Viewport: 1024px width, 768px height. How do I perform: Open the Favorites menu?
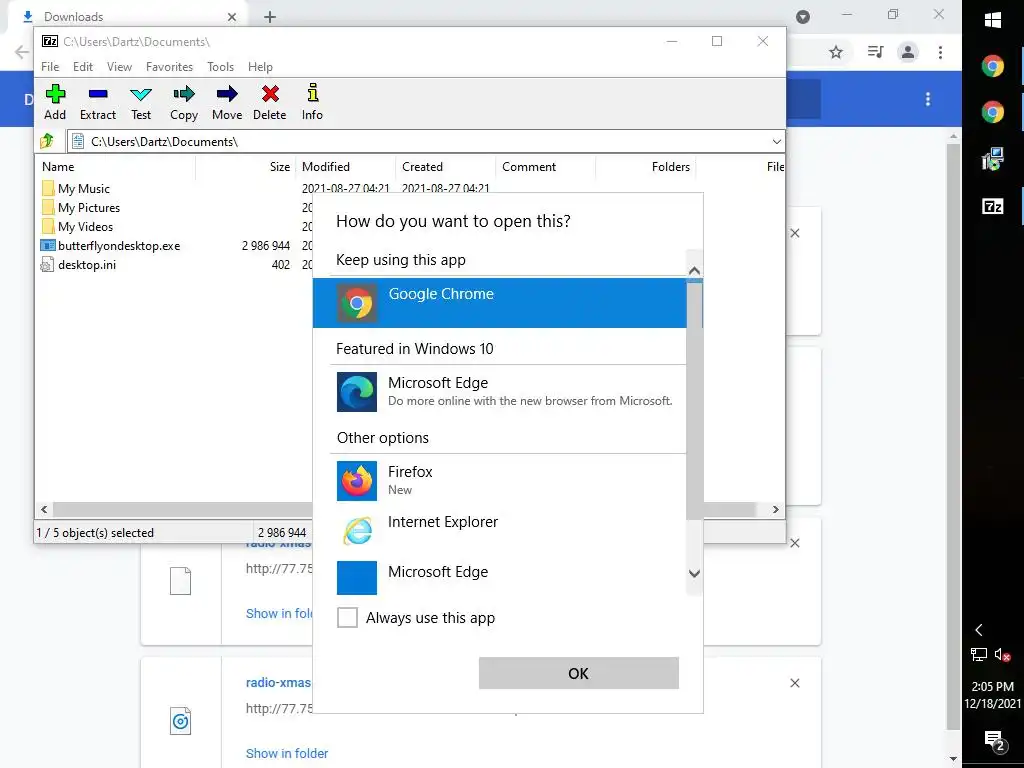pos(169,67)
